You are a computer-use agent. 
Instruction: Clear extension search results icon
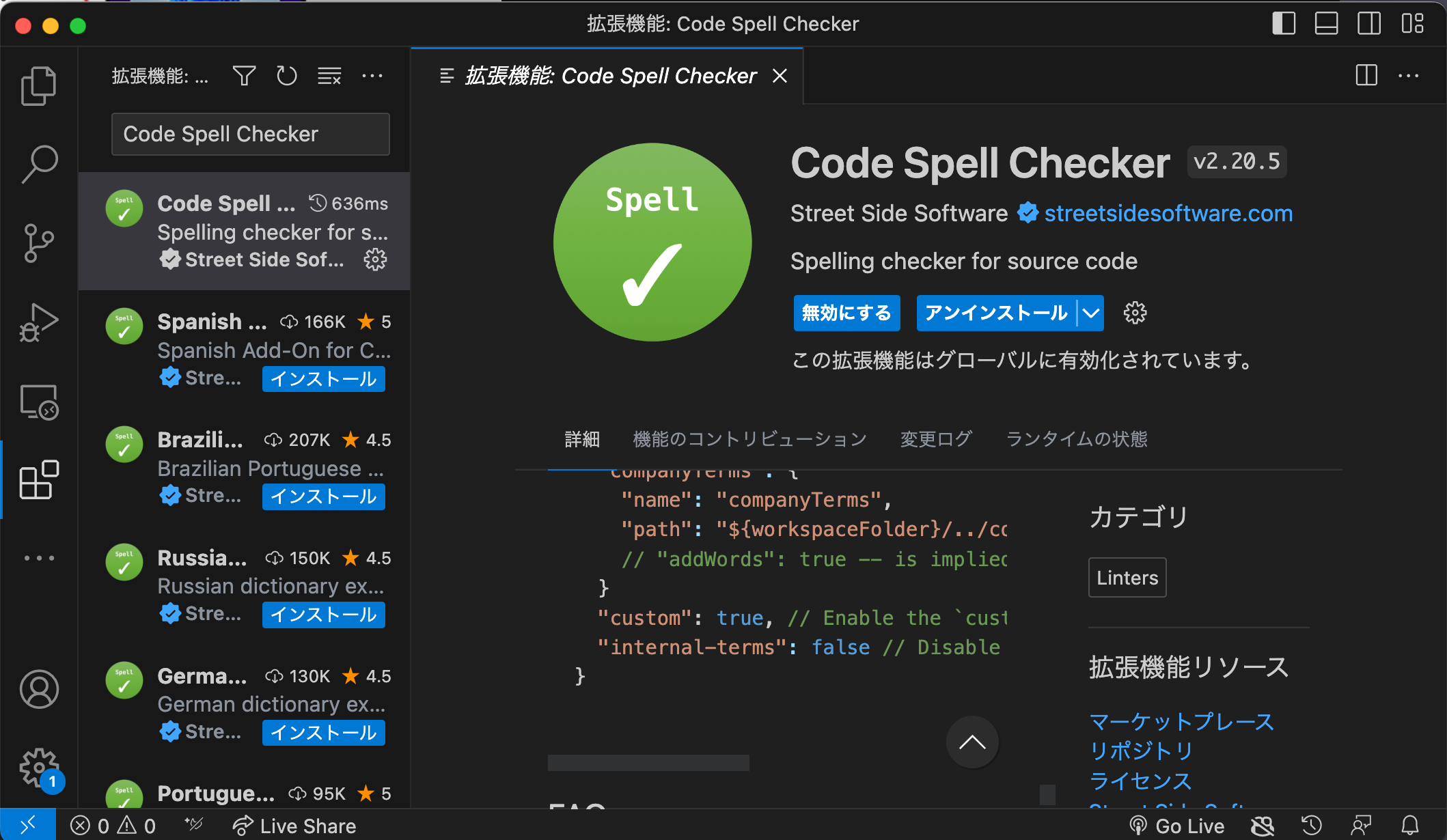coord(329,76)
